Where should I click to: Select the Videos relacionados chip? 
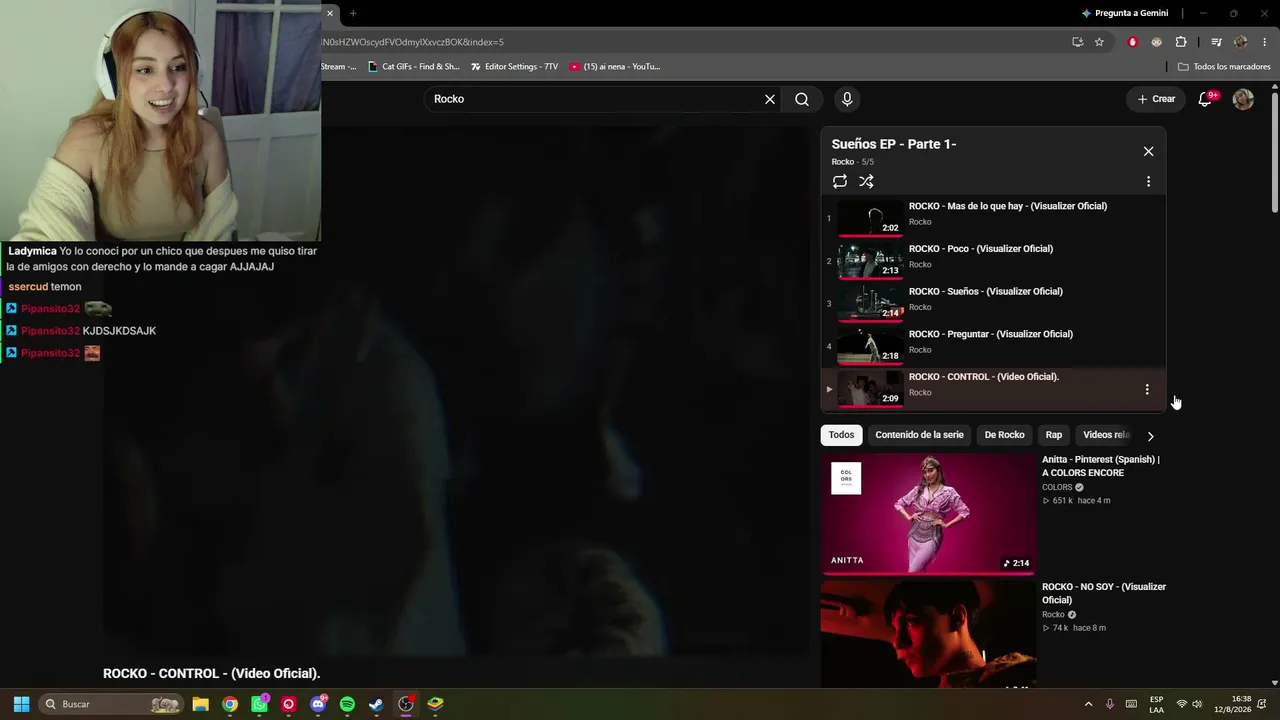pyautogui.click(x=1106, y=435)
